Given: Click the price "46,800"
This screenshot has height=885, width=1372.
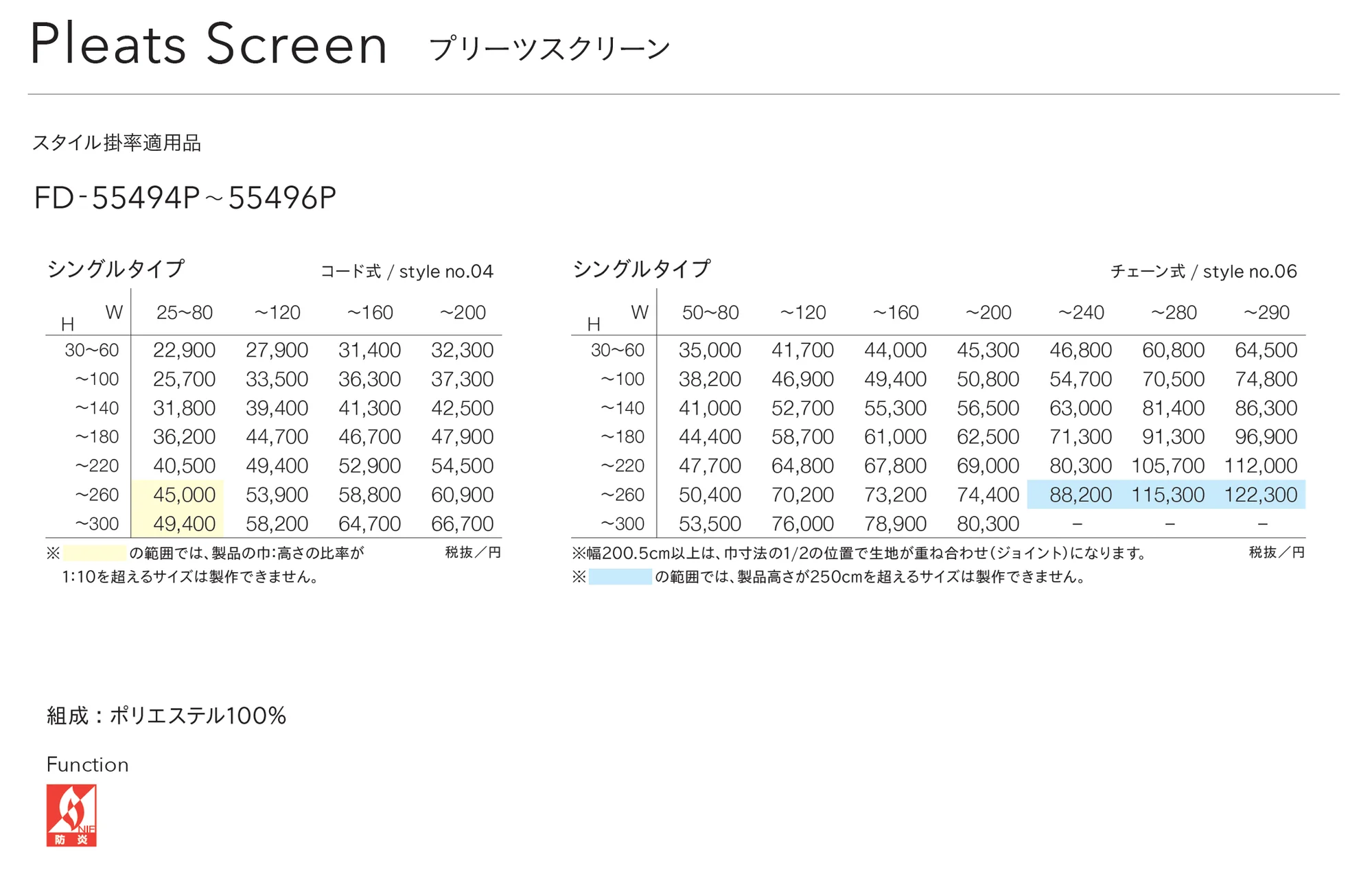Looking at the screenshot, I should tap(1080, 351).
